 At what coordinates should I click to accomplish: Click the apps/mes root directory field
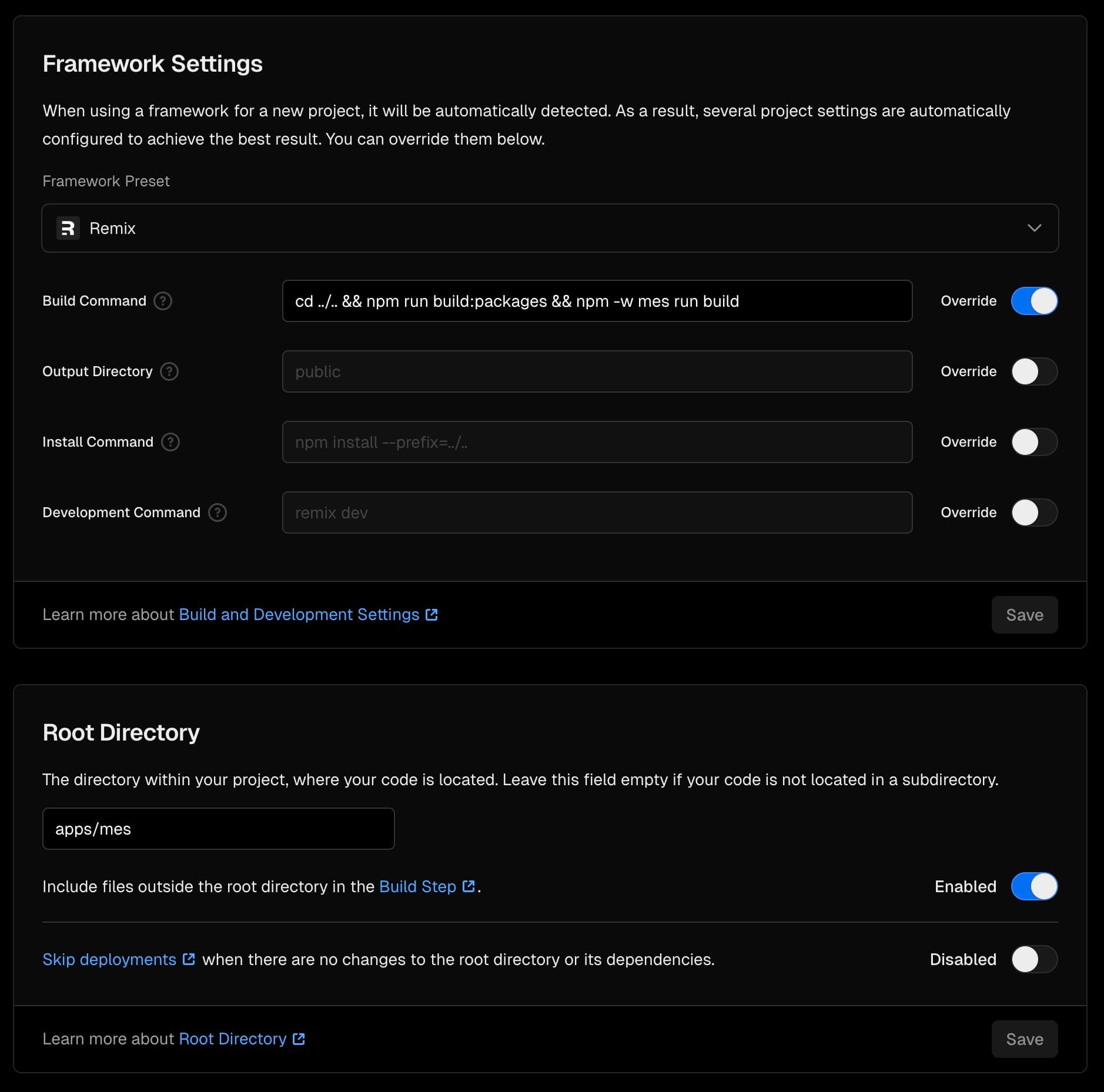coord(218,829)
